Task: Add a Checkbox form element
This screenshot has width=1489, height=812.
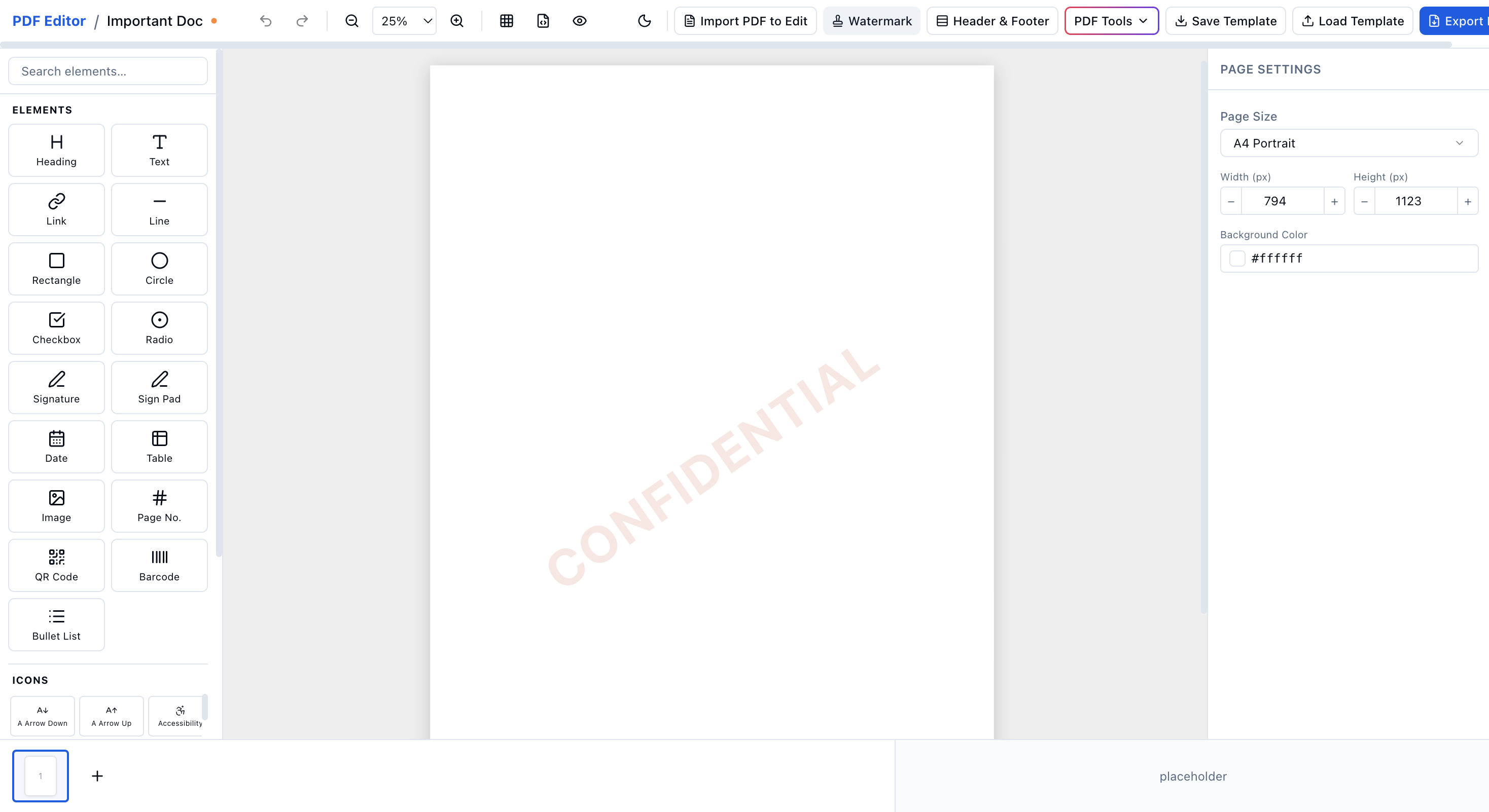Action: (x=56, y=328)
